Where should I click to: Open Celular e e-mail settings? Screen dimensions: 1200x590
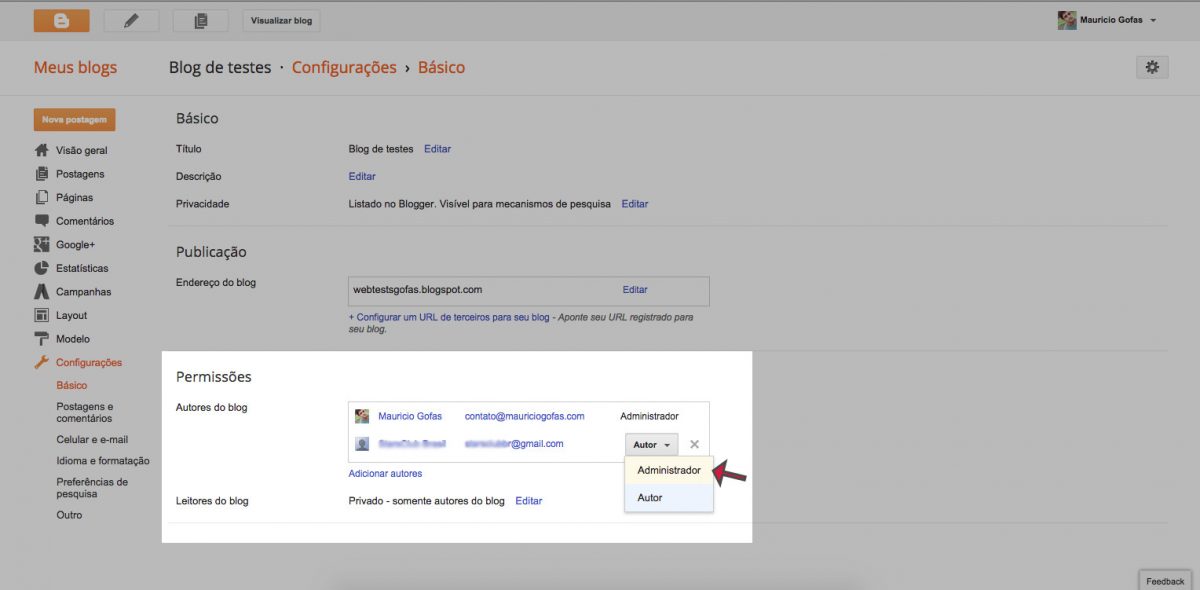(92, 439)
